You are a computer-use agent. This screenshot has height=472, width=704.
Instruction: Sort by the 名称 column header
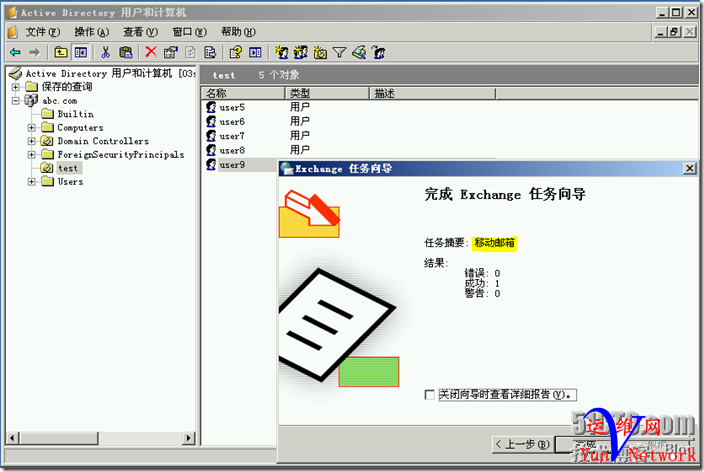coord(243,93)
